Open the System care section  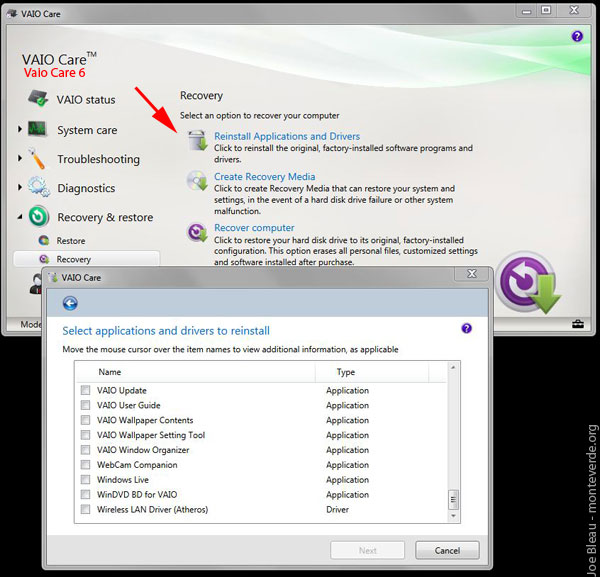87,130
